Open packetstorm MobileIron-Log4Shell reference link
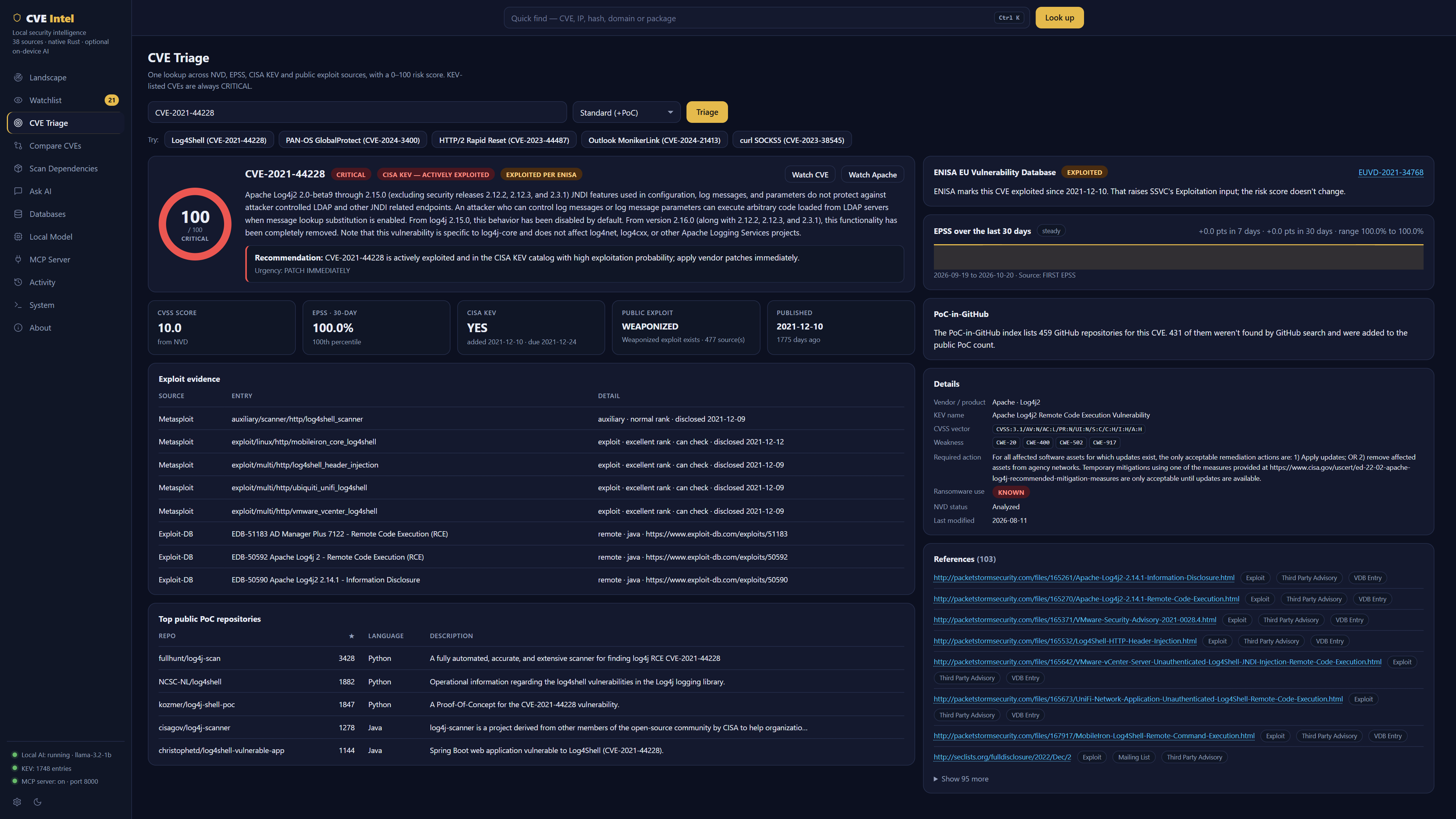This screenshot has width=1456, height=819. (1094, 736)
